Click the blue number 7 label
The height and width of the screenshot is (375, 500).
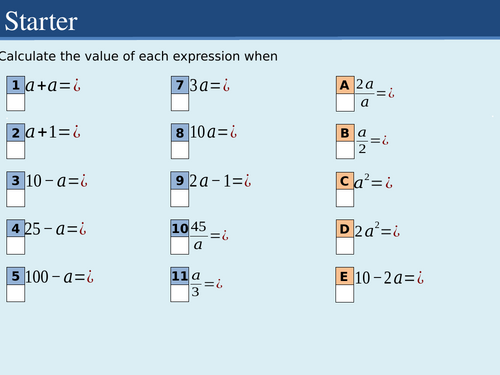180,85
